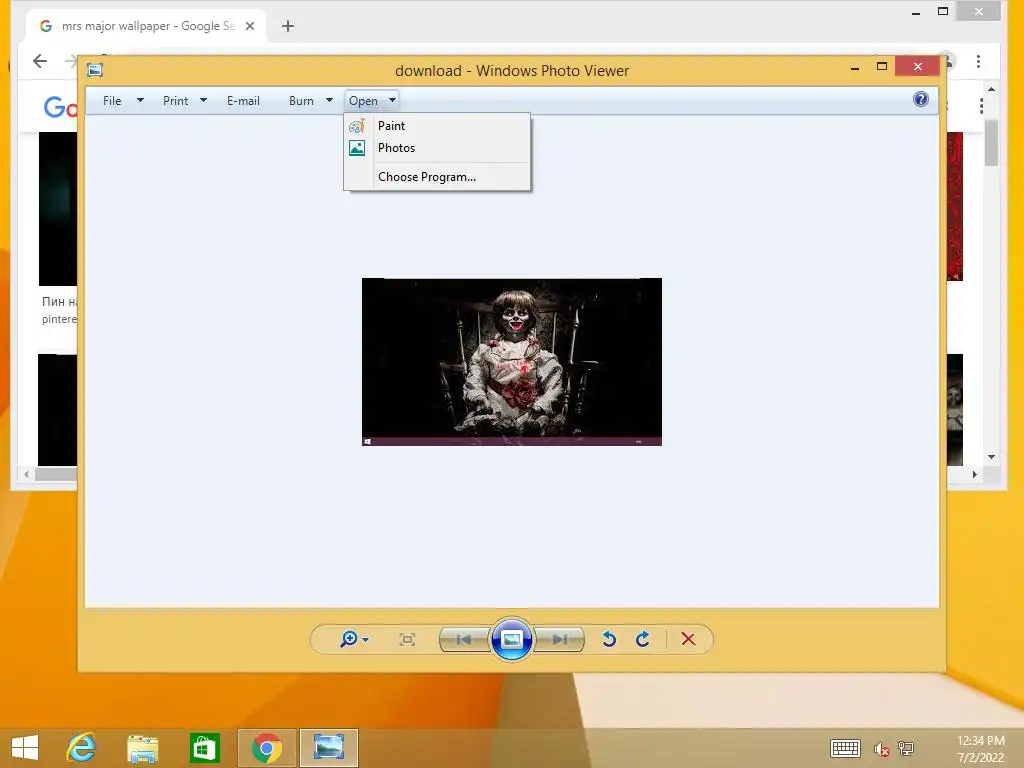Viewport: 1024px width, 768px height.
Task: Expand the Print dropdown arrow
Action: click(203, 100)
